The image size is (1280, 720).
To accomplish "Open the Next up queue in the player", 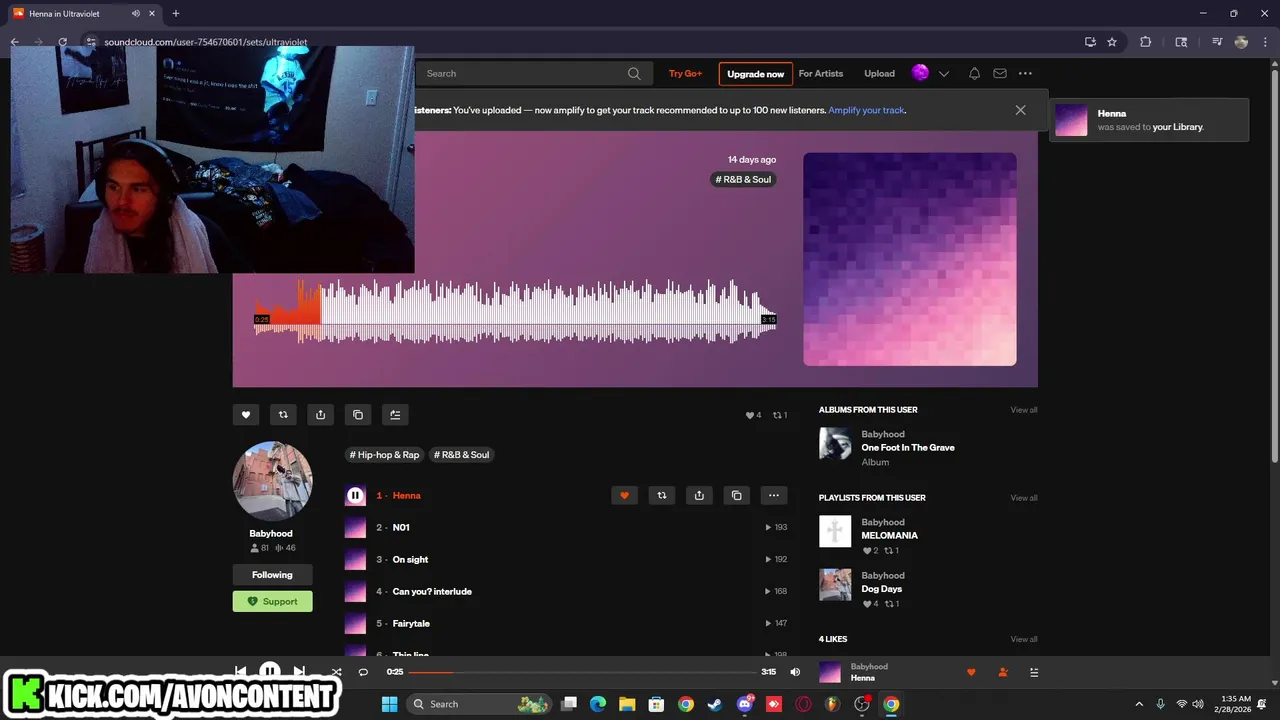I will (1034, 672).
